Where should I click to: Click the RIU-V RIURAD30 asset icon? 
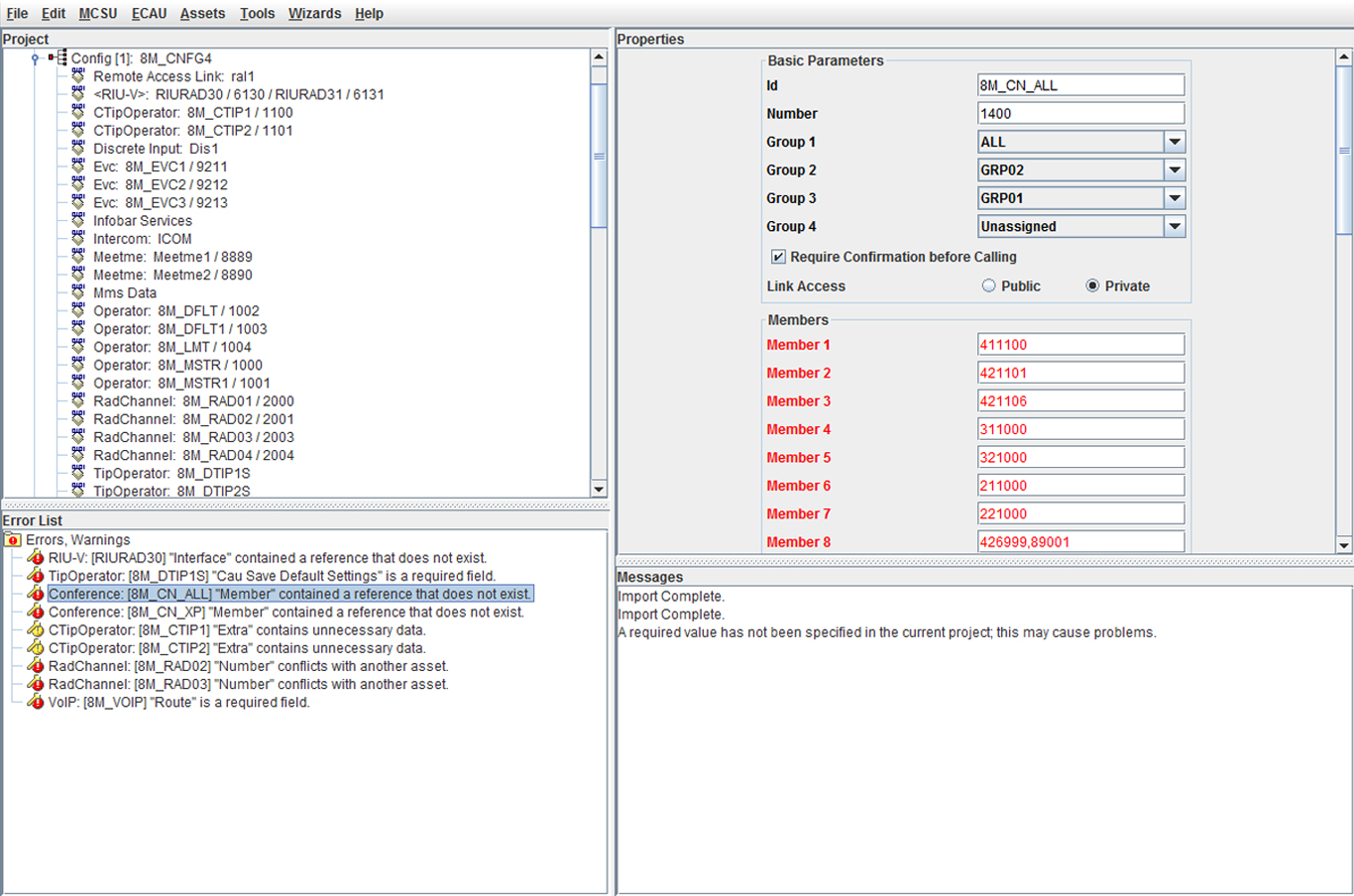coord(78,94)
